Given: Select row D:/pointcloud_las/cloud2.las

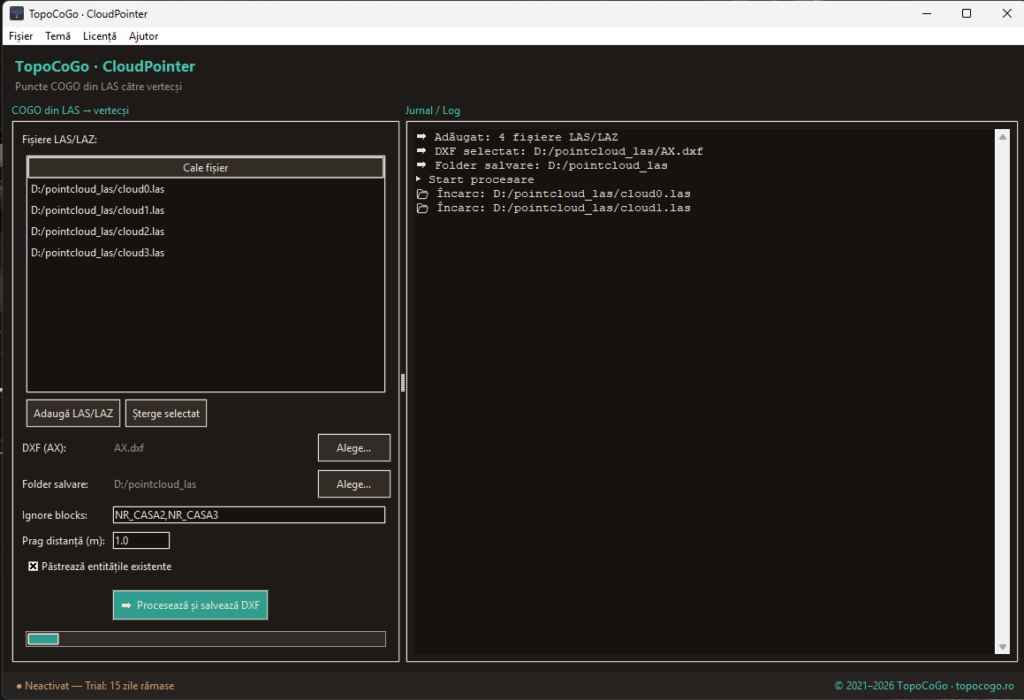Looking at the screenshot, I should pyautogui.click(x=206, y=232).
